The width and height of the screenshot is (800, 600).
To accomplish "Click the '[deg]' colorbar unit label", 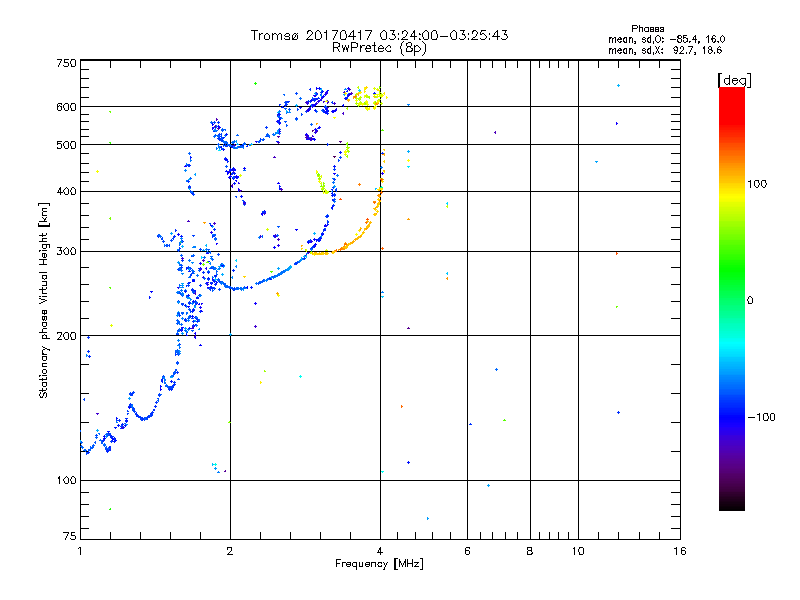I will (x=734, y=80).
